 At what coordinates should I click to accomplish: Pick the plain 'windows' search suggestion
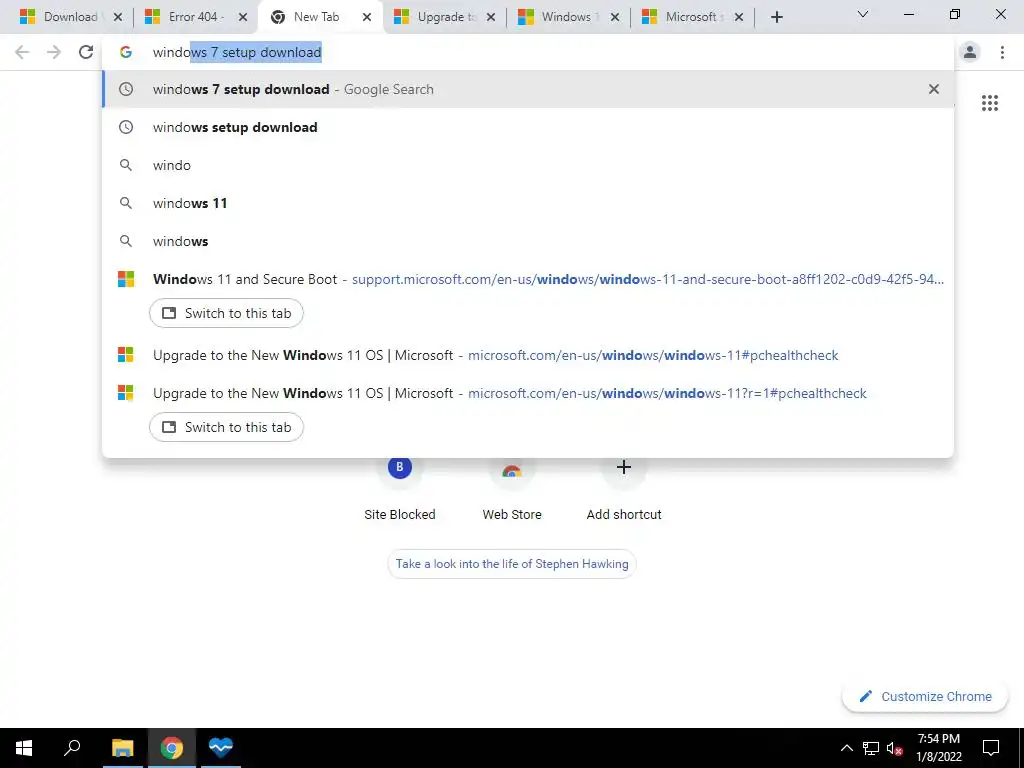click(x=528, y=241)
